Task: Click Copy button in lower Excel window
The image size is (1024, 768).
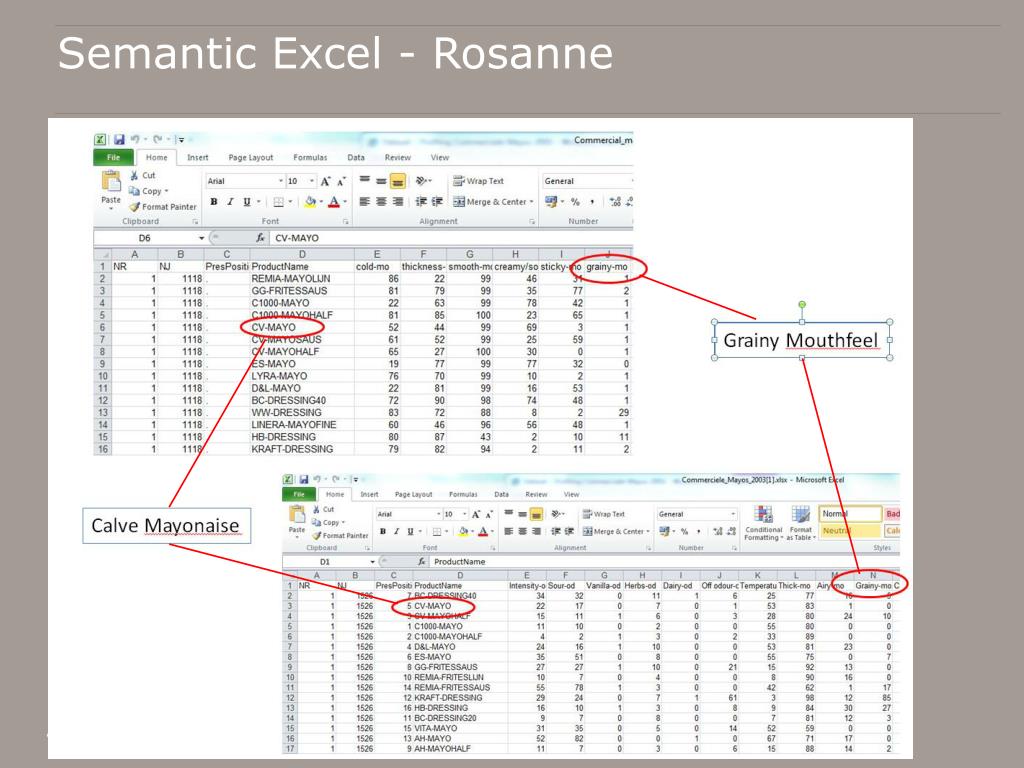Action: coord(327,522)
